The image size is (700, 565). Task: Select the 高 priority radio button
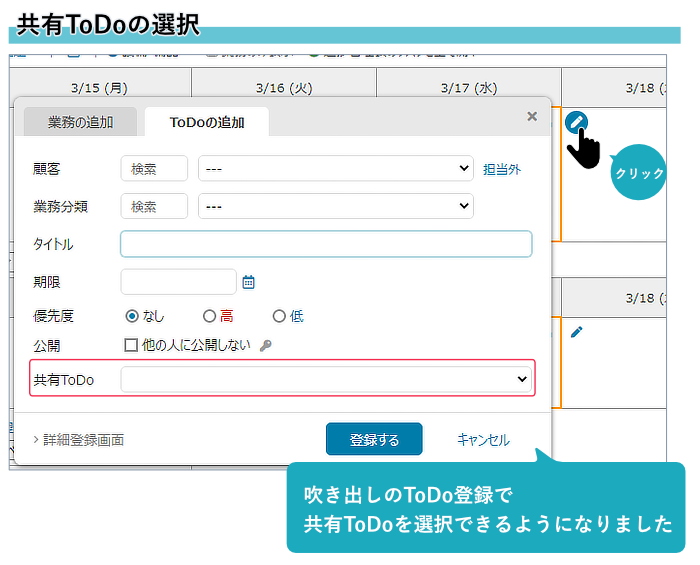209,316
